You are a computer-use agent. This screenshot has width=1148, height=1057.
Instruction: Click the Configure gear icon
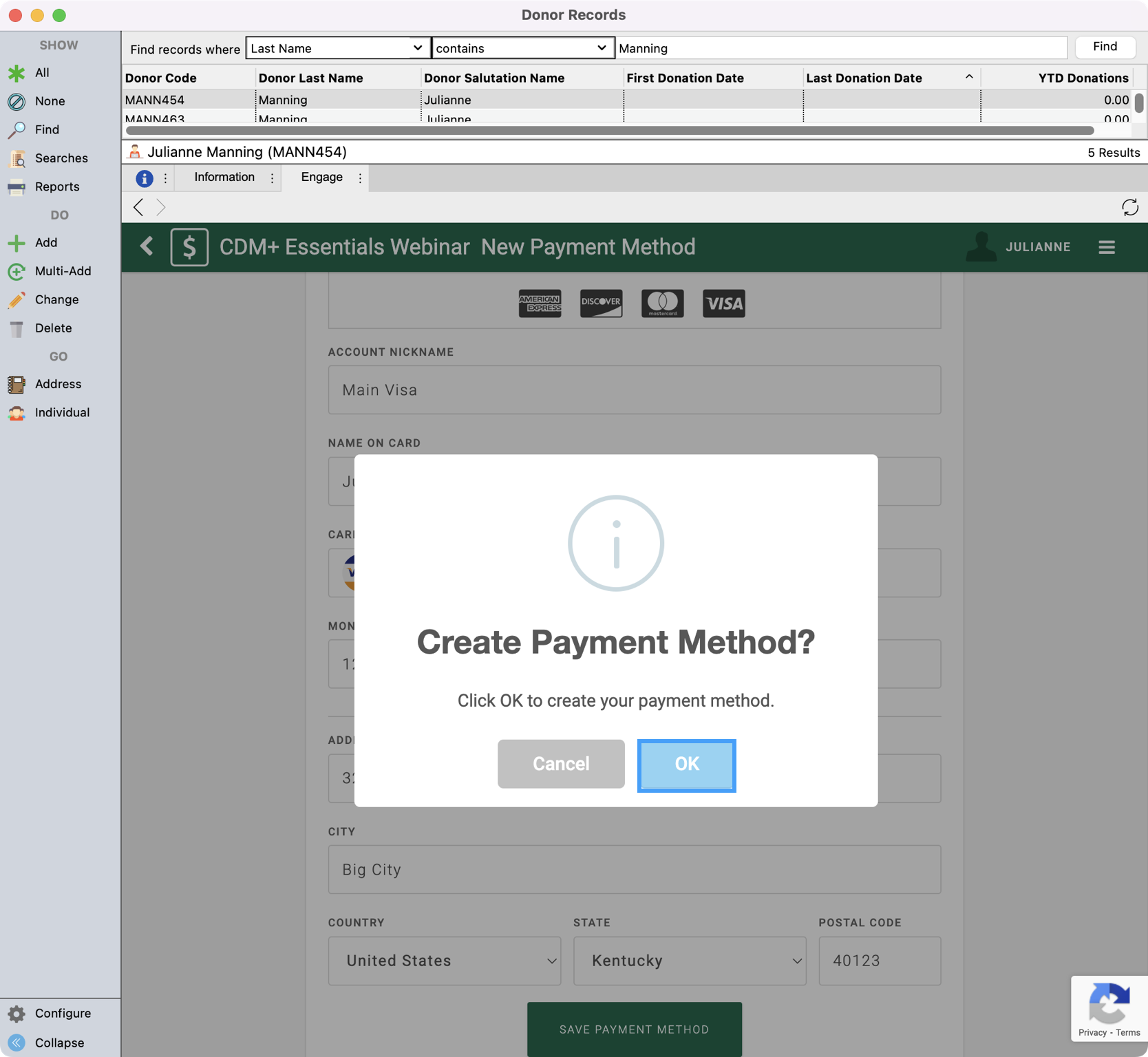tap(17, 1013)
